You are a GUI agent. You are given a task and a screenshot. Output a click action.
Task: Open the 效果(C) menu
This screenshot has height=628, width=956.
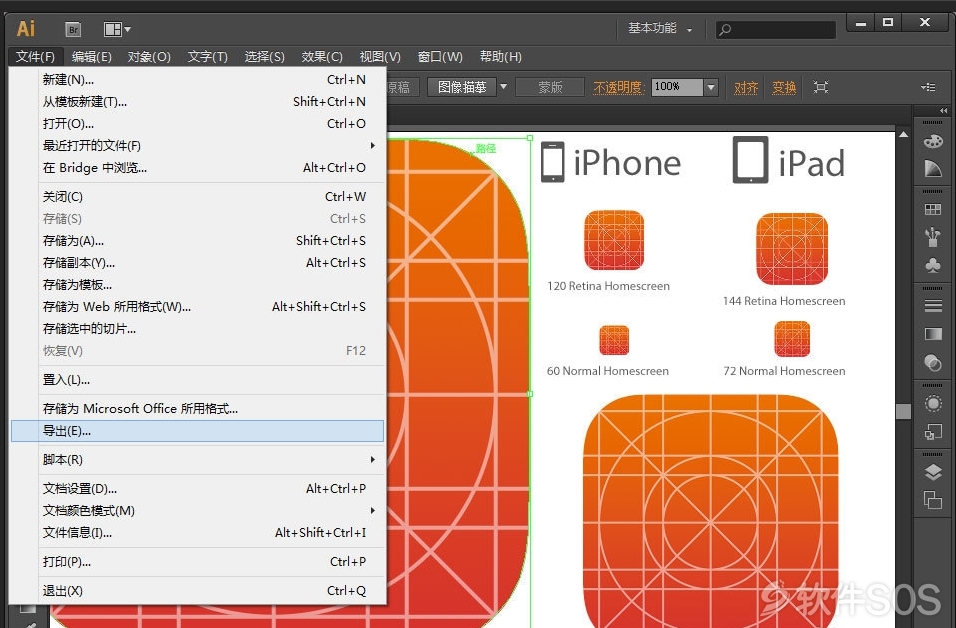321,57
